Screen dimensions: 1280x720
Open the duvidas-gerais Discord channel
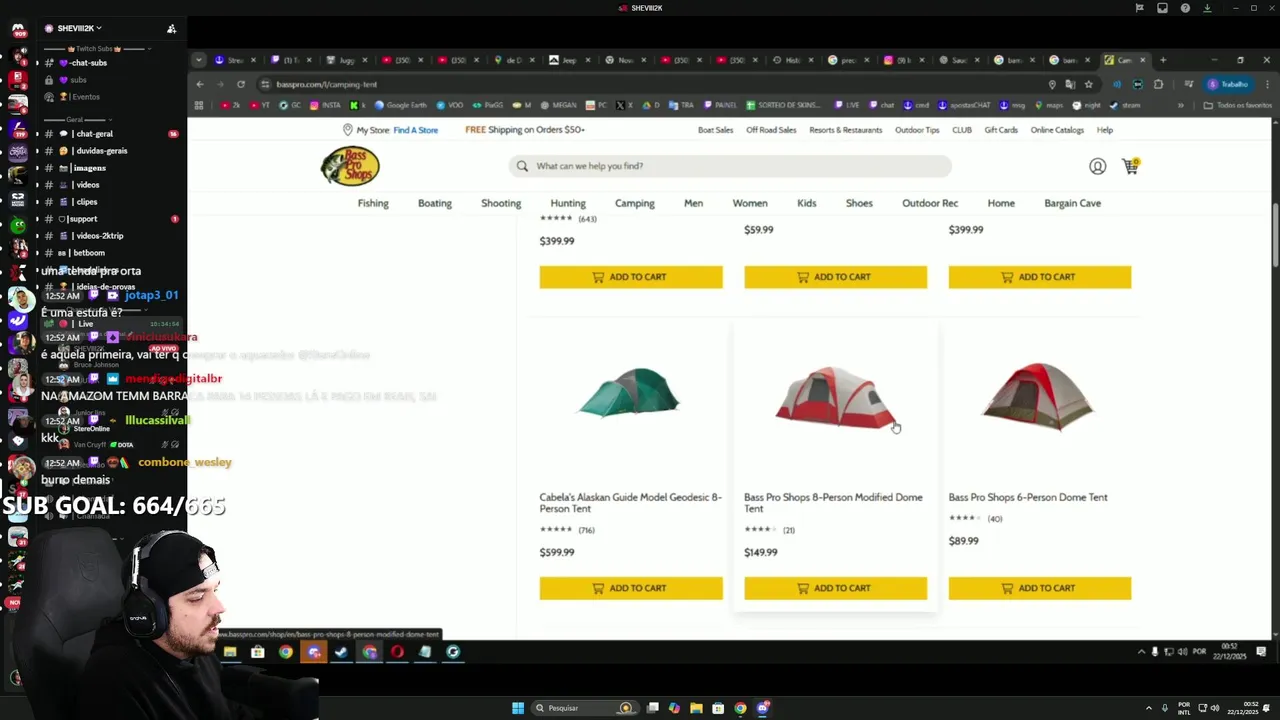click(x=101, y=151)
